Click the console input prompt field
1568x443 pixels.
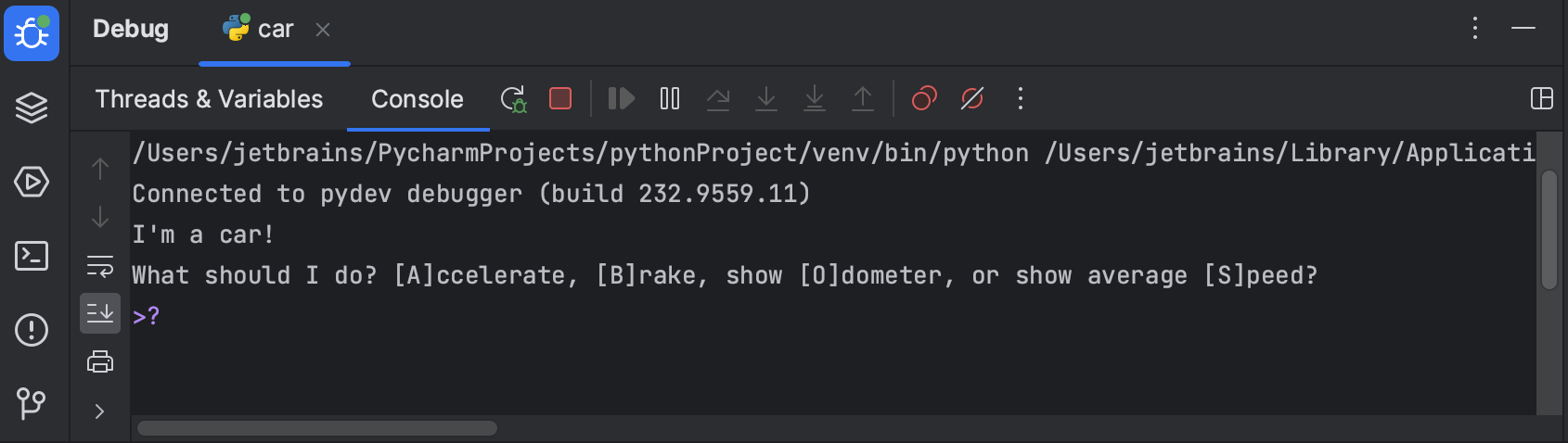(557, 317)
